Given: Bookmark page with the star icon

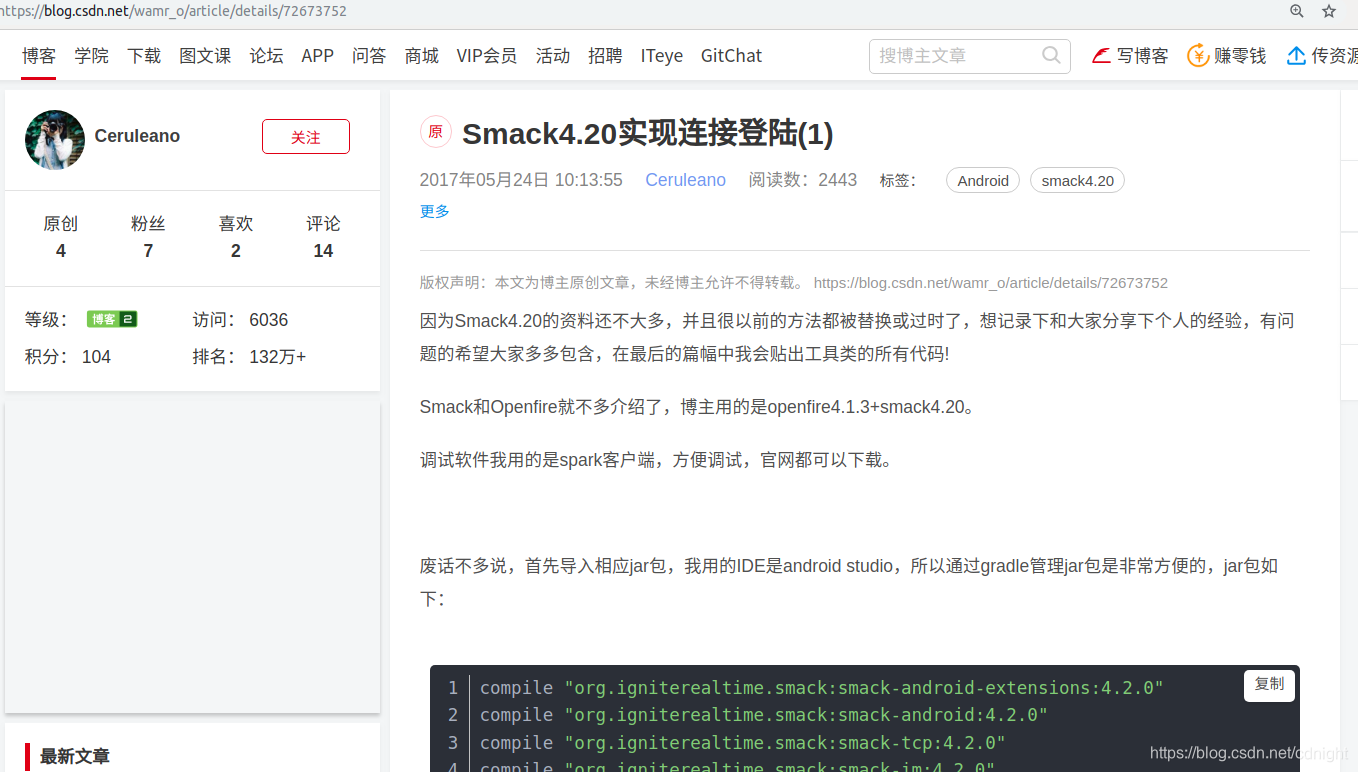Looking at the screenshot, I should [1329, 11].
